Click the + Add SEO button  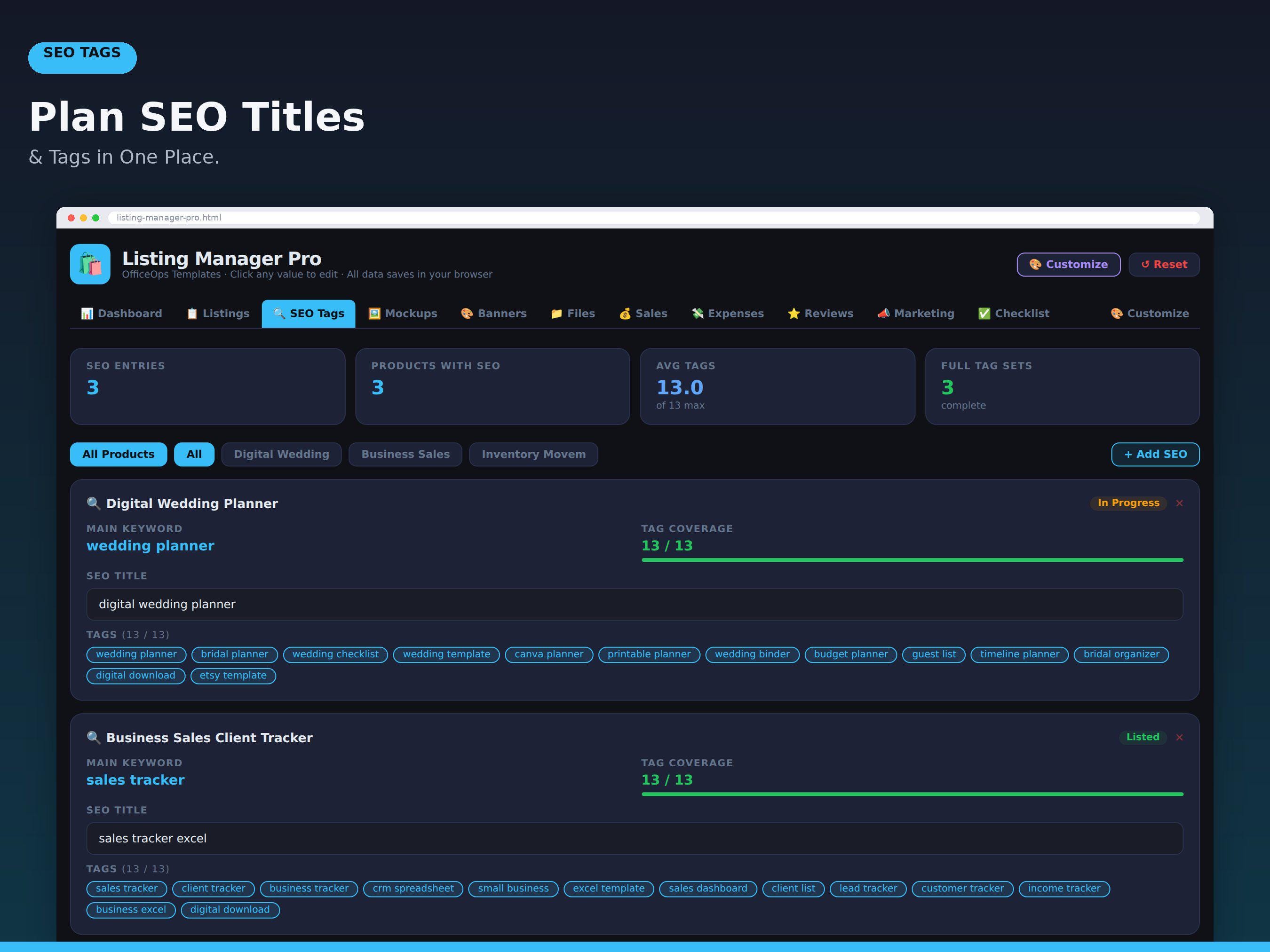click(1155, 455)
